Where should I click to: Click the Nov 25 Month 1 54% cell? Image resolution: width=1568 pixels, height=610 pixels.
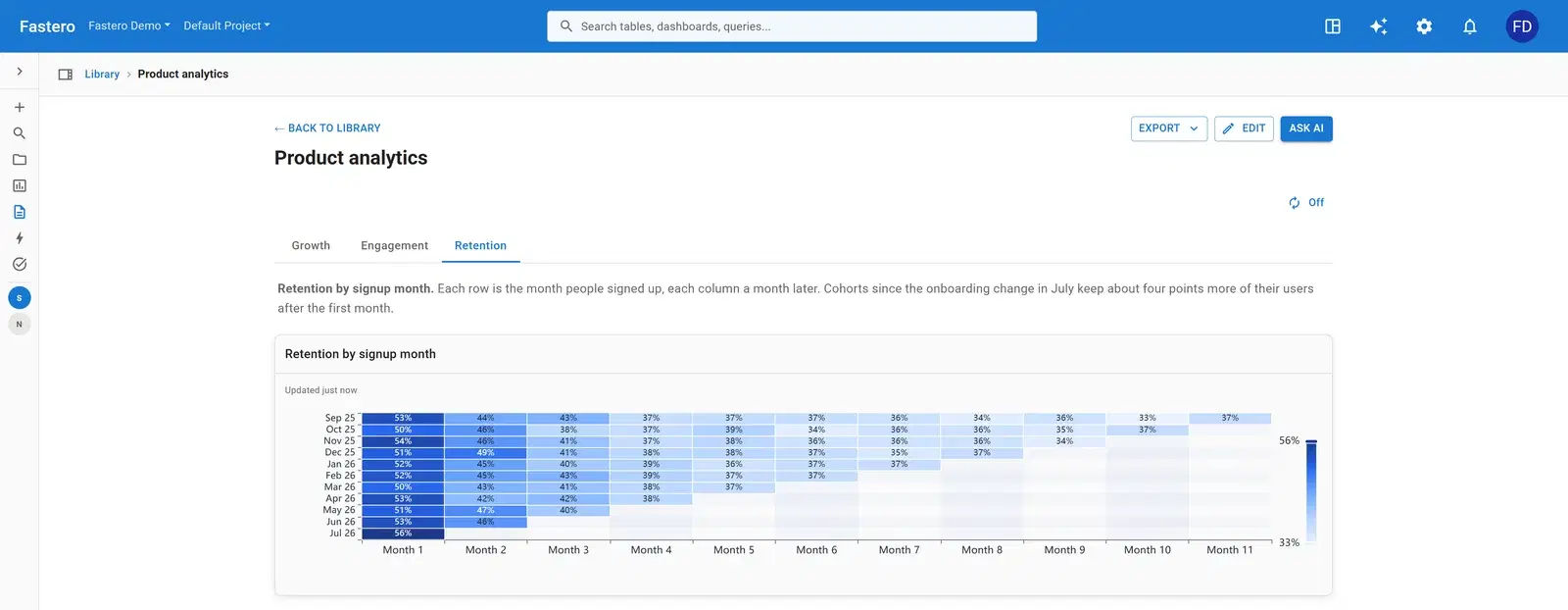coord(403,441)
